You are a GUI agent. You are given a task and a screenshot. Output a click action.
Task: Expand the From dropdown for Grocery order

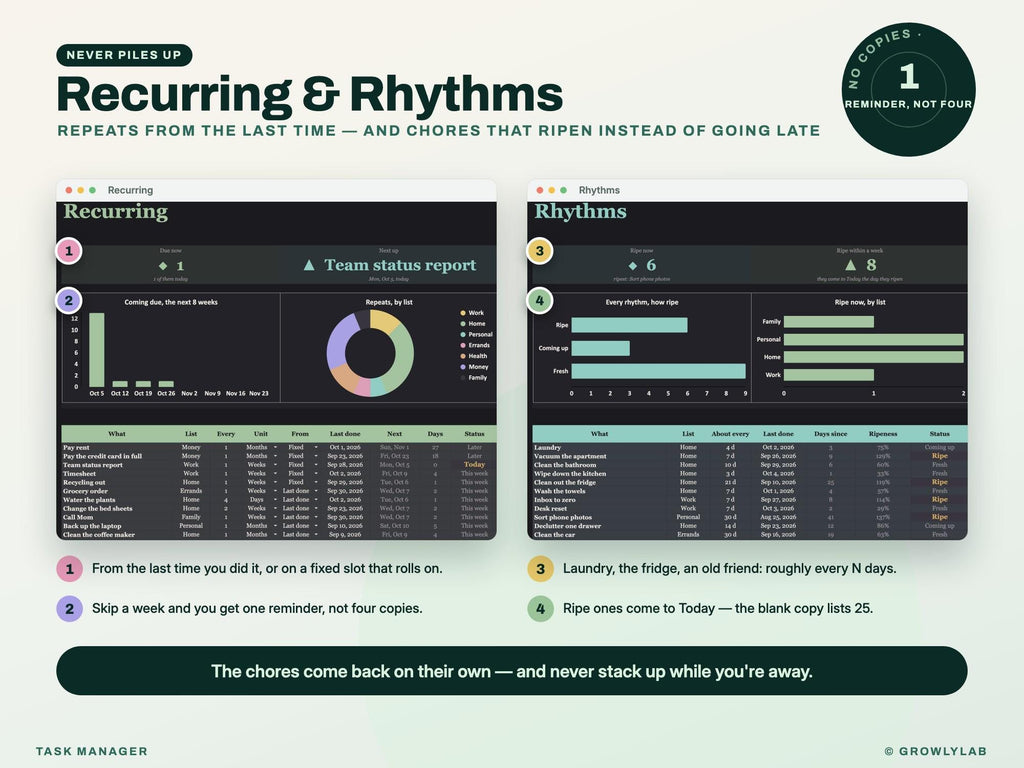click(x=315, y=490)
